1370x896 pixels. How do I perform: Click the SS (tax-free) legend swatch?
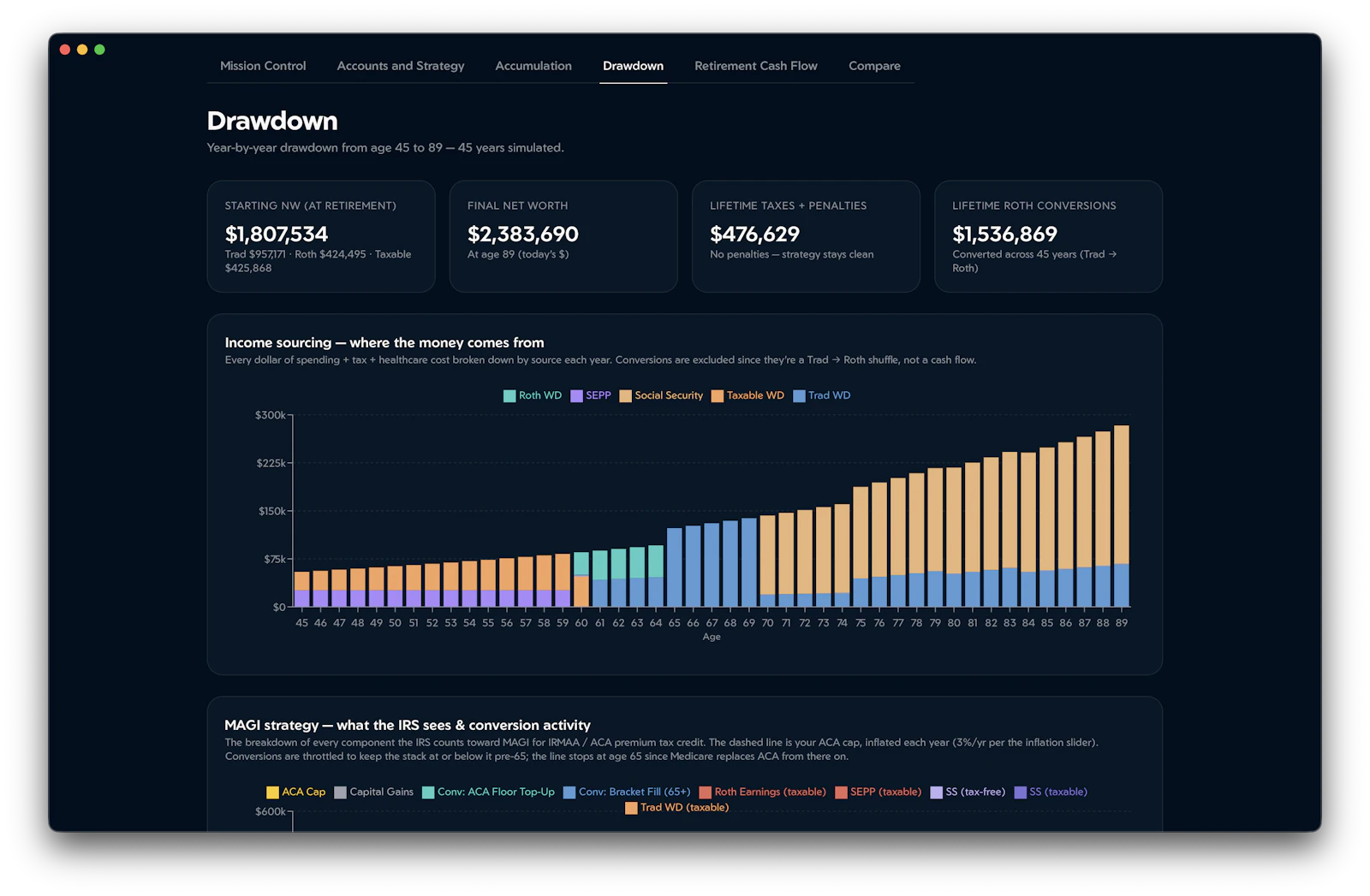point(937,792)
